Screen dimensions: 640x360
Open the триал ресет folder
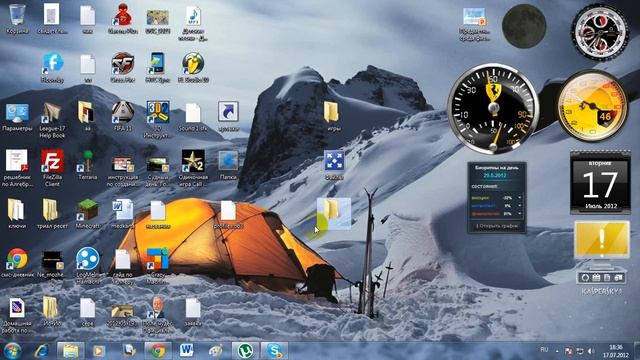tap(52, 213)
